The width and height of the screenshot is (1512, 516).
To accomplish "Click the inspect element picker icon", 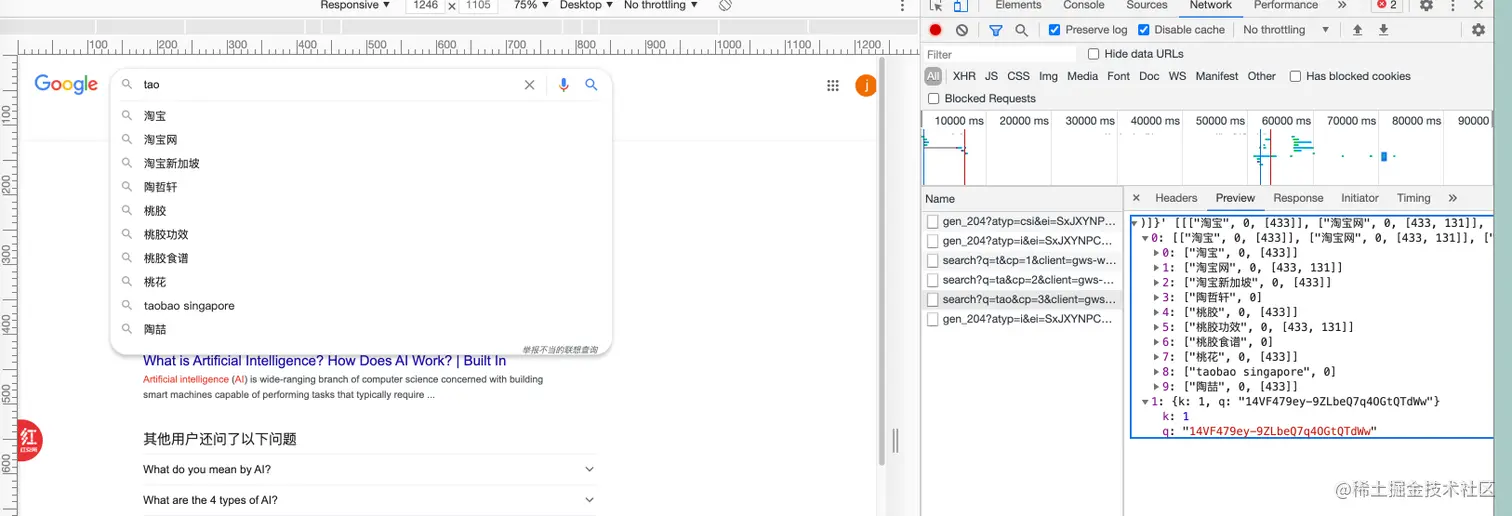I will pos(935,5).
